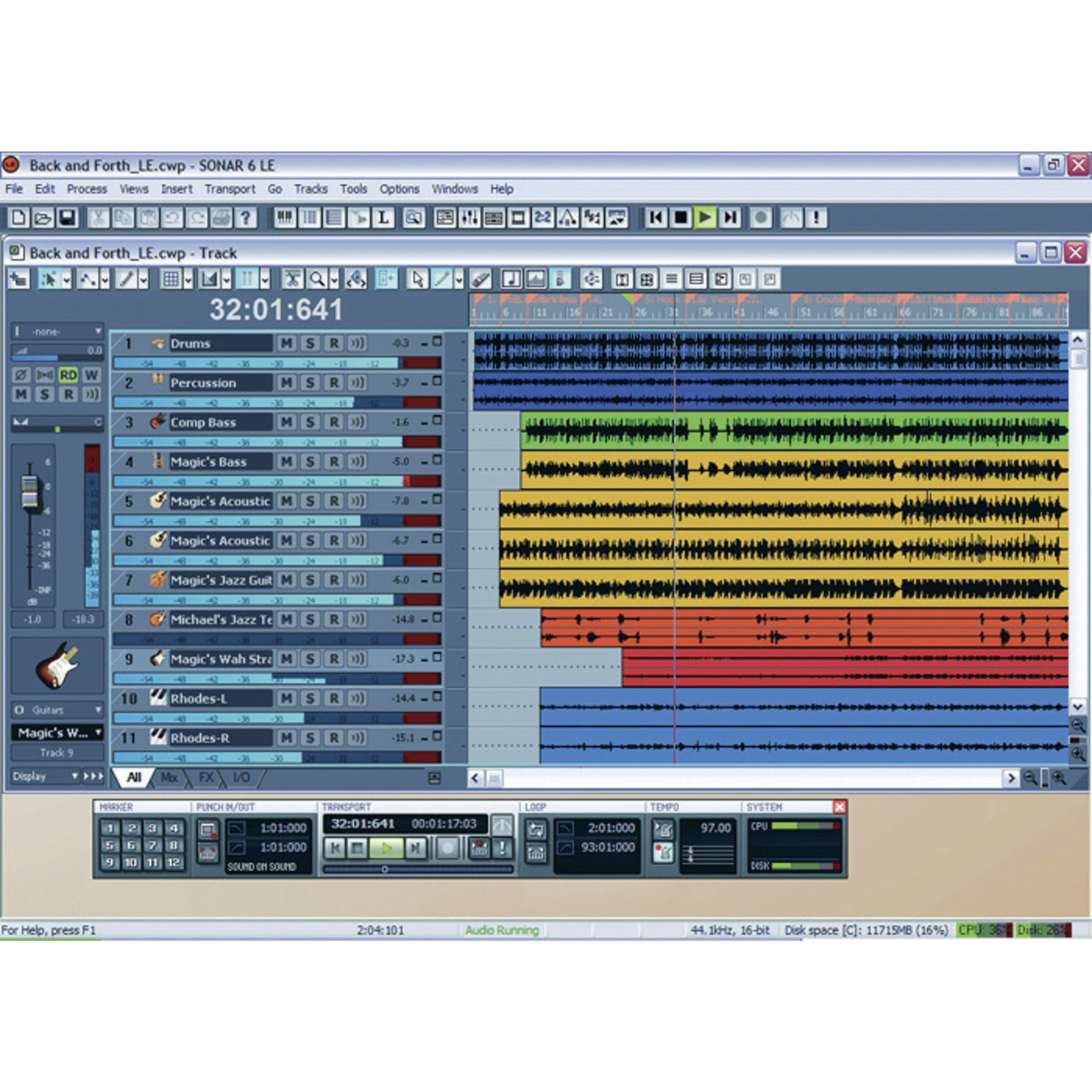Open the Console mixer view icon
The image size is (1092, 1092).
point(469,218)
